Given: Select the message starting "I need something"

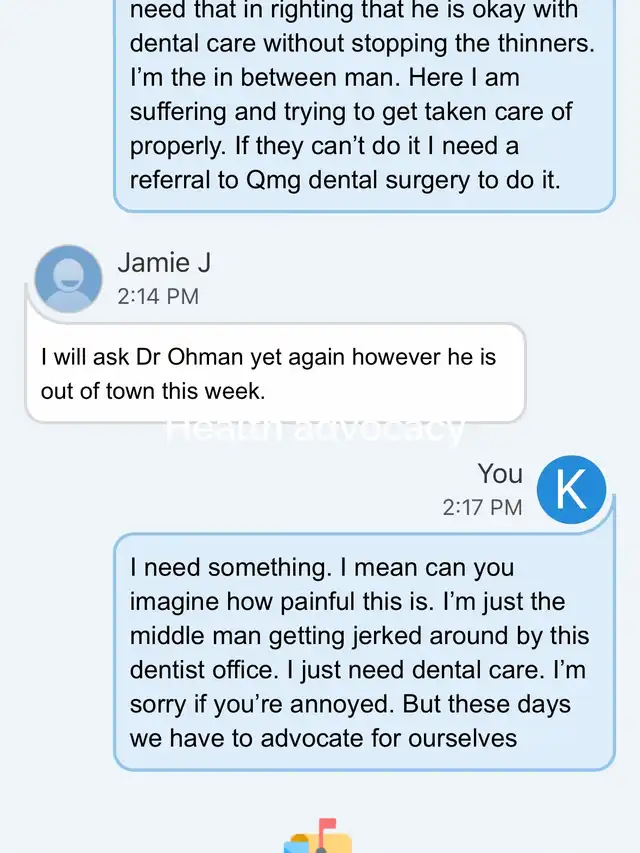Looking at the screenshot, I should [363, 652].
